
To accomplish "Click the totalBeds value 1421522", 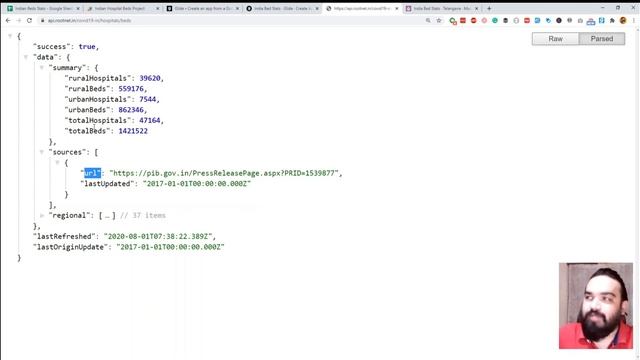I will coord(133,131).
